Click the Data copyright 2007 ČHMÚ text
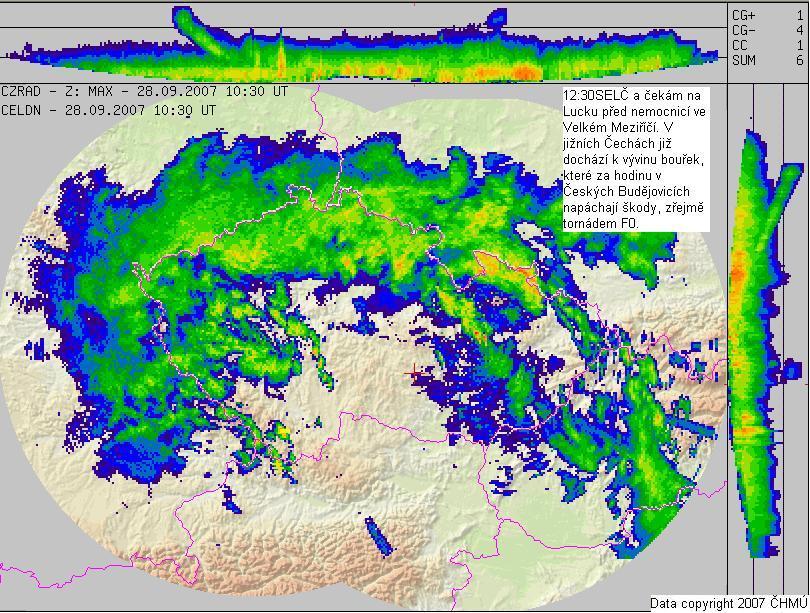 tap(728, 603)
